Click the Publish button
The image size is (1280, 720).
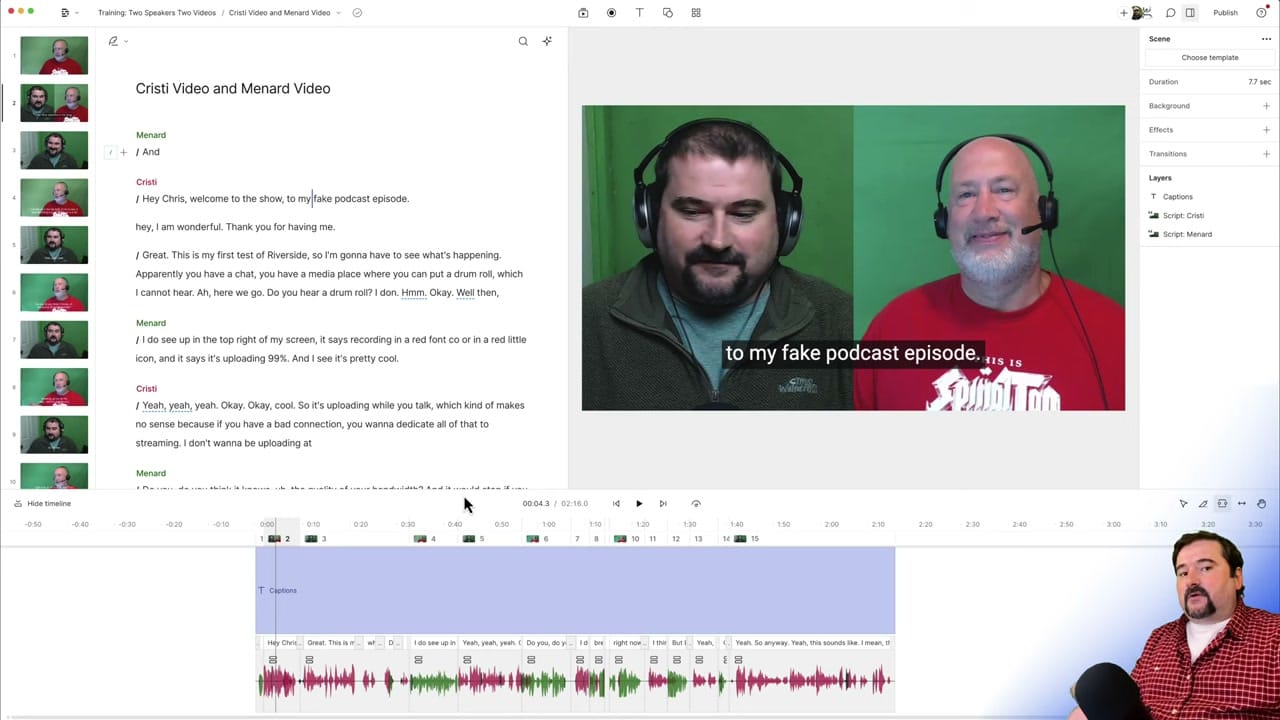pos(1225,12)
